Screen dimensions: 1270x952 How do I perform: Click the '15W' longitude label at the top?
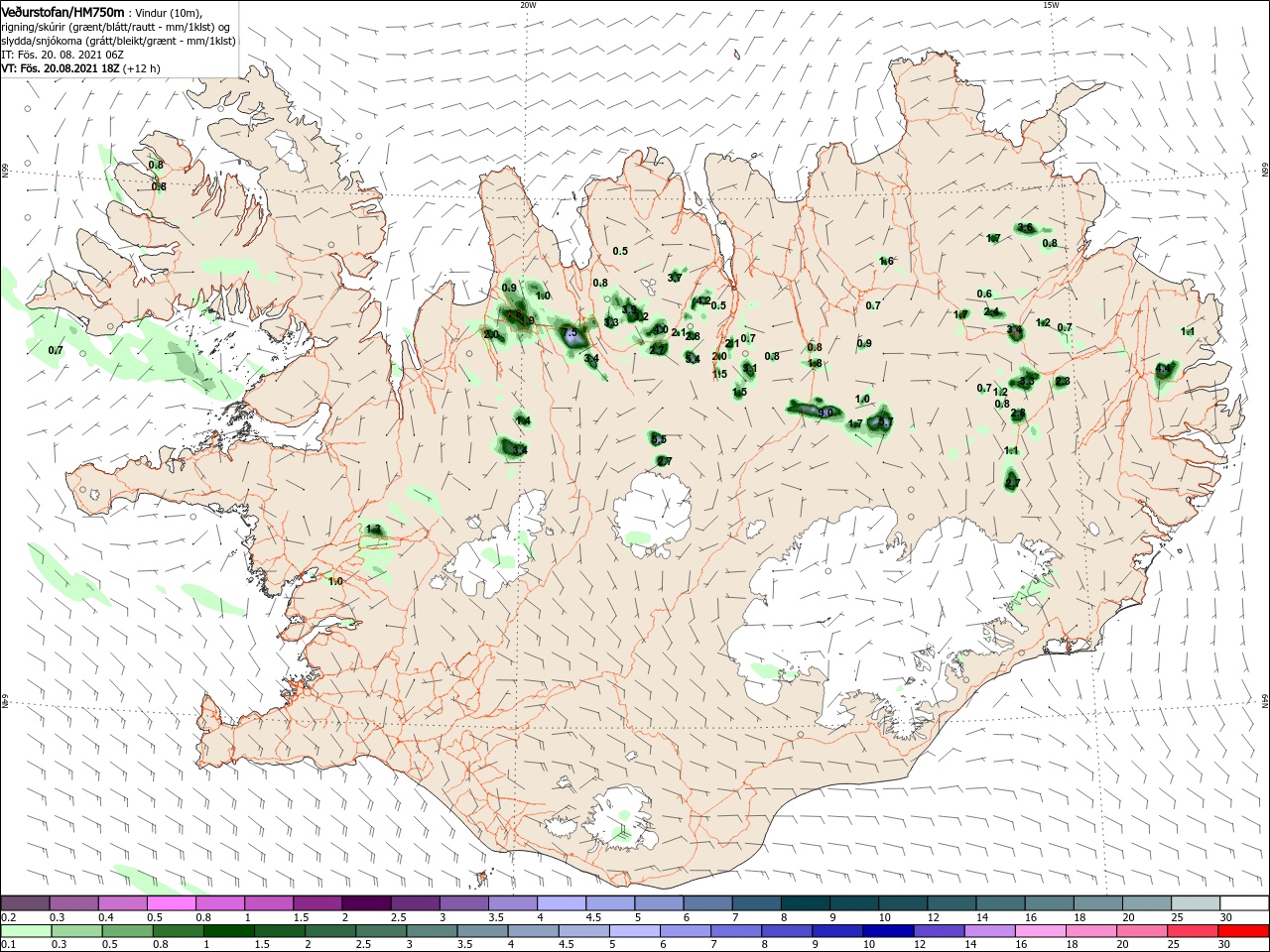[x=1051, y=5]
